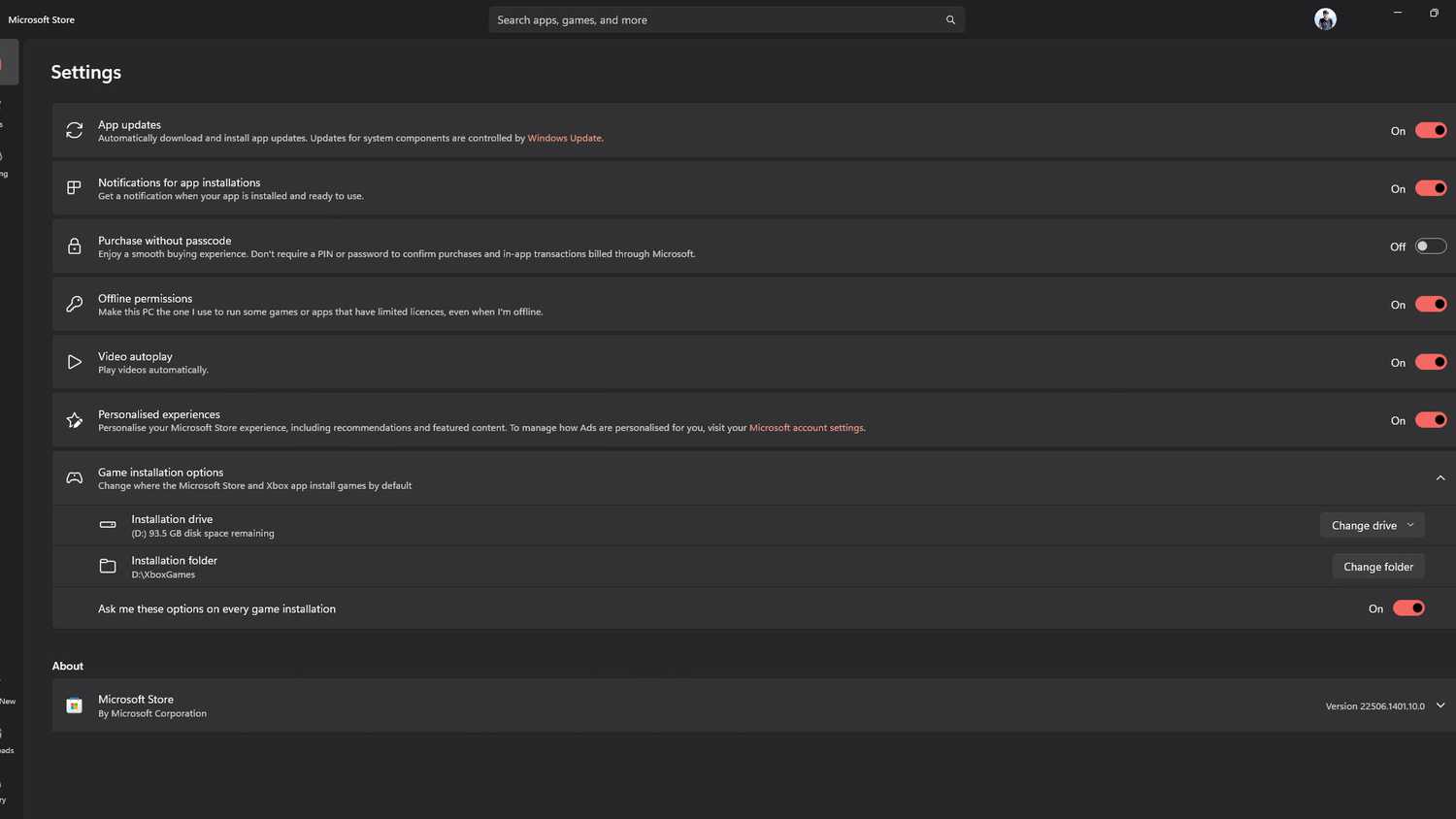Screen dimensions: 1456x819
Task: Collapse the Game installation options section
Action: [1440, 477]
